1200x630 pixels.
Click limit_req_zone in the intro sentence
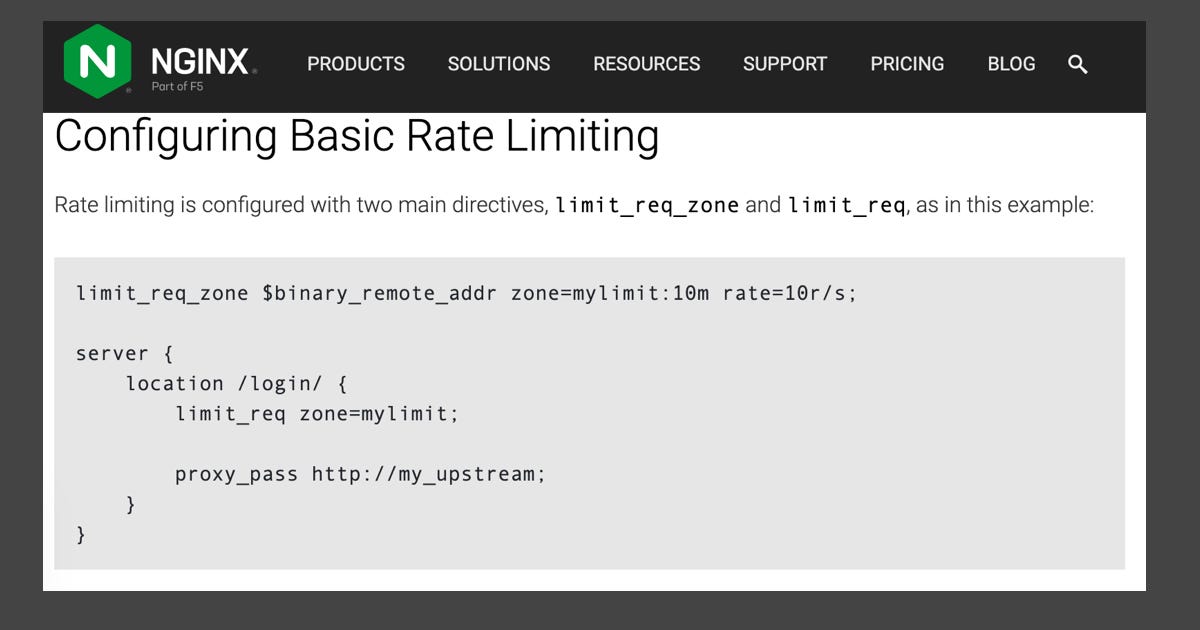pyautogui.click(x=647, y=206)
